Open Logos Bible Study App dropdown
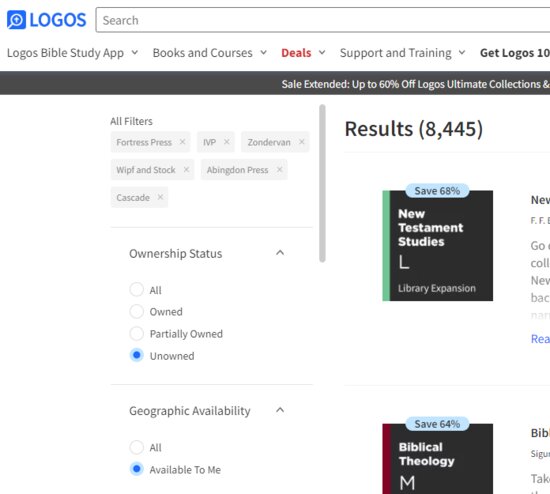The height and width of the screenshot is (494, 550). (72, 53)
